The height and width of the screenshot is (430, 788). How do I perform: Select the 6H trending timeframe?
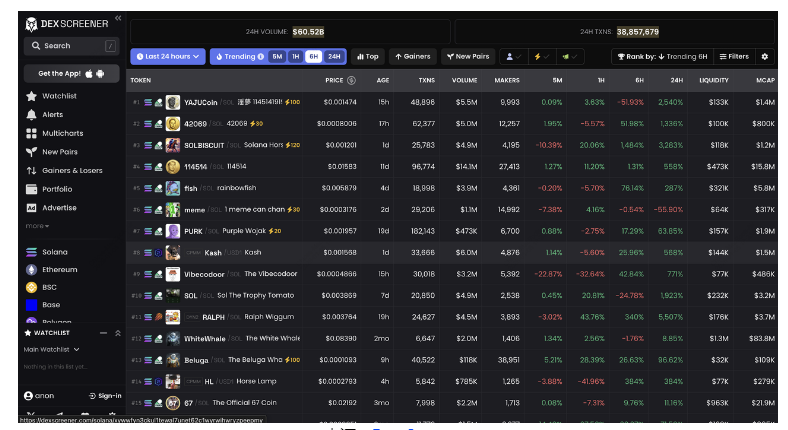314,57
